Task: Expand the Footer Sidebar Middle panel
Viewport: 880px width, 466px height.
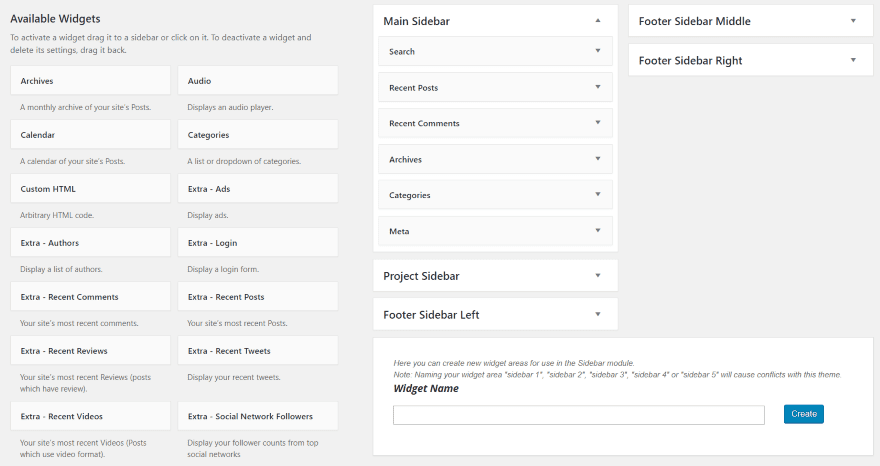Action: pos(853,21)
